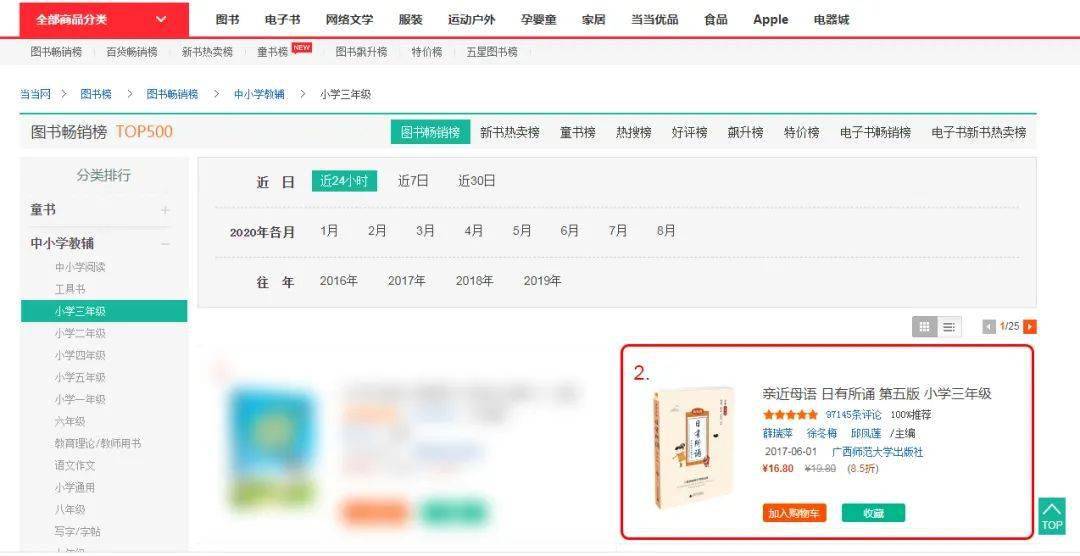Select the 近24小时 time filter
The height and width of the screenshot is (556, 1080).
(344, 181)
